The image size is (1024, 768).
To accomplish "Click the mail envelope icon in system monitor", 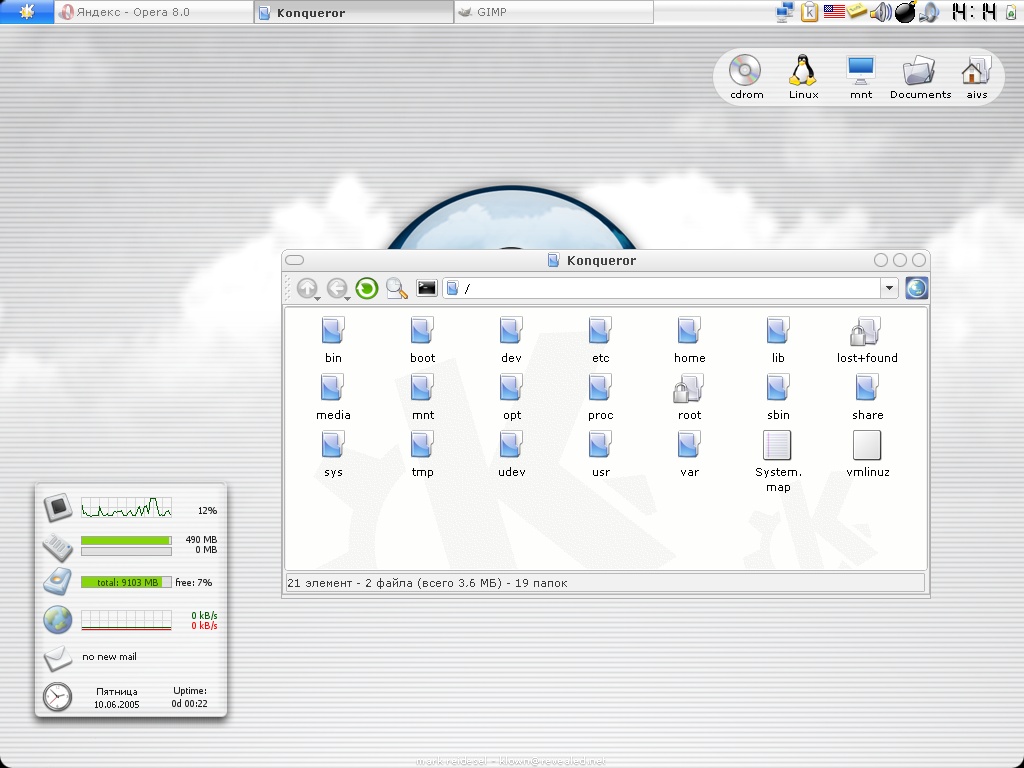I will tap(57, 658).
